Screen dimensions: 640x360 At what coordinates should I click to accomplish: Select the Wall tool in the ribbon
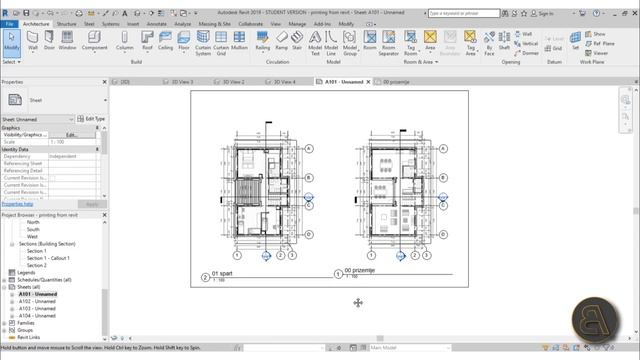click(x=33, y=41)
